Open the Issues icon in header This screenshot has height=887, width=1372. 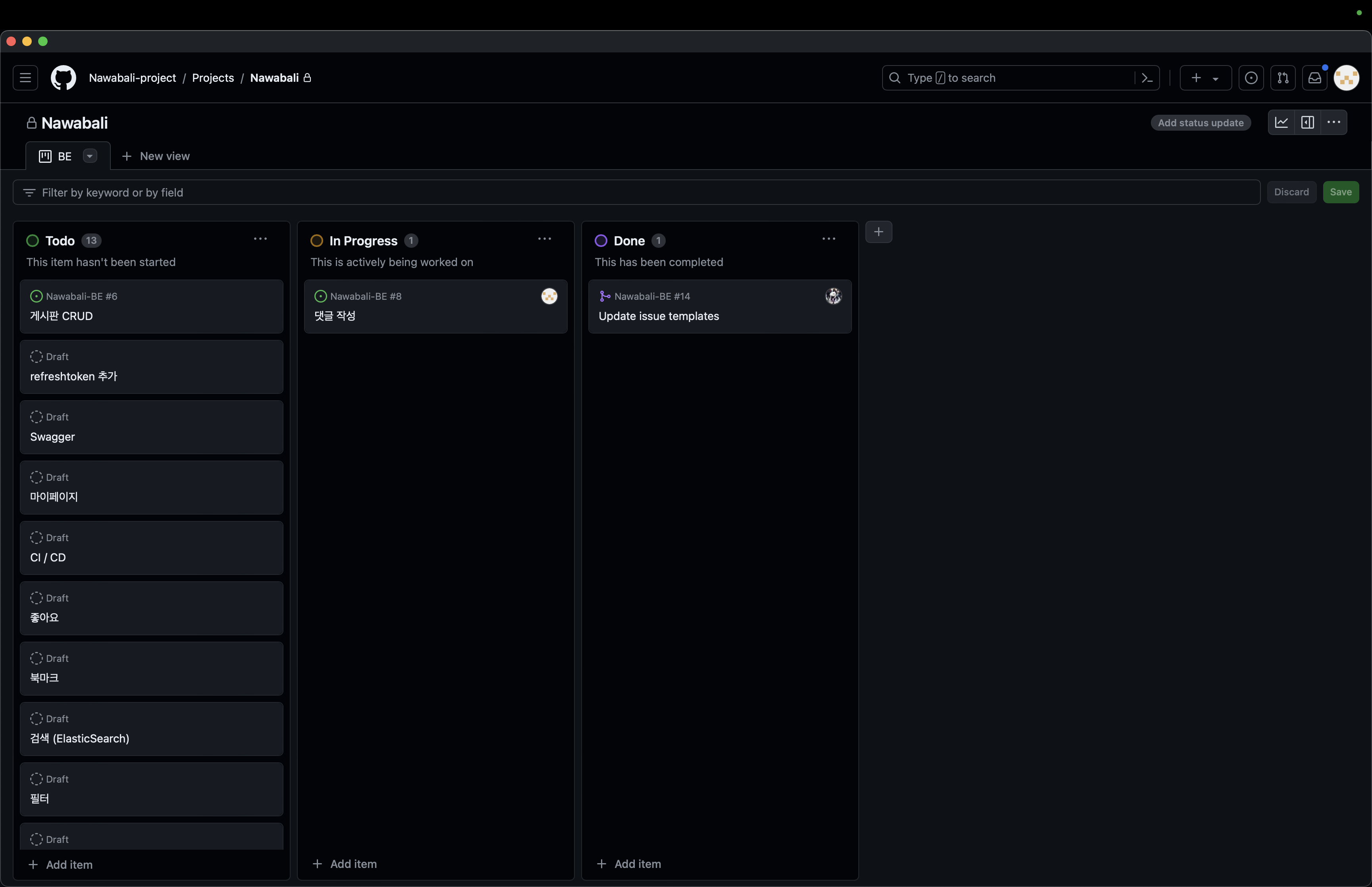click(x=1251, y=78)
